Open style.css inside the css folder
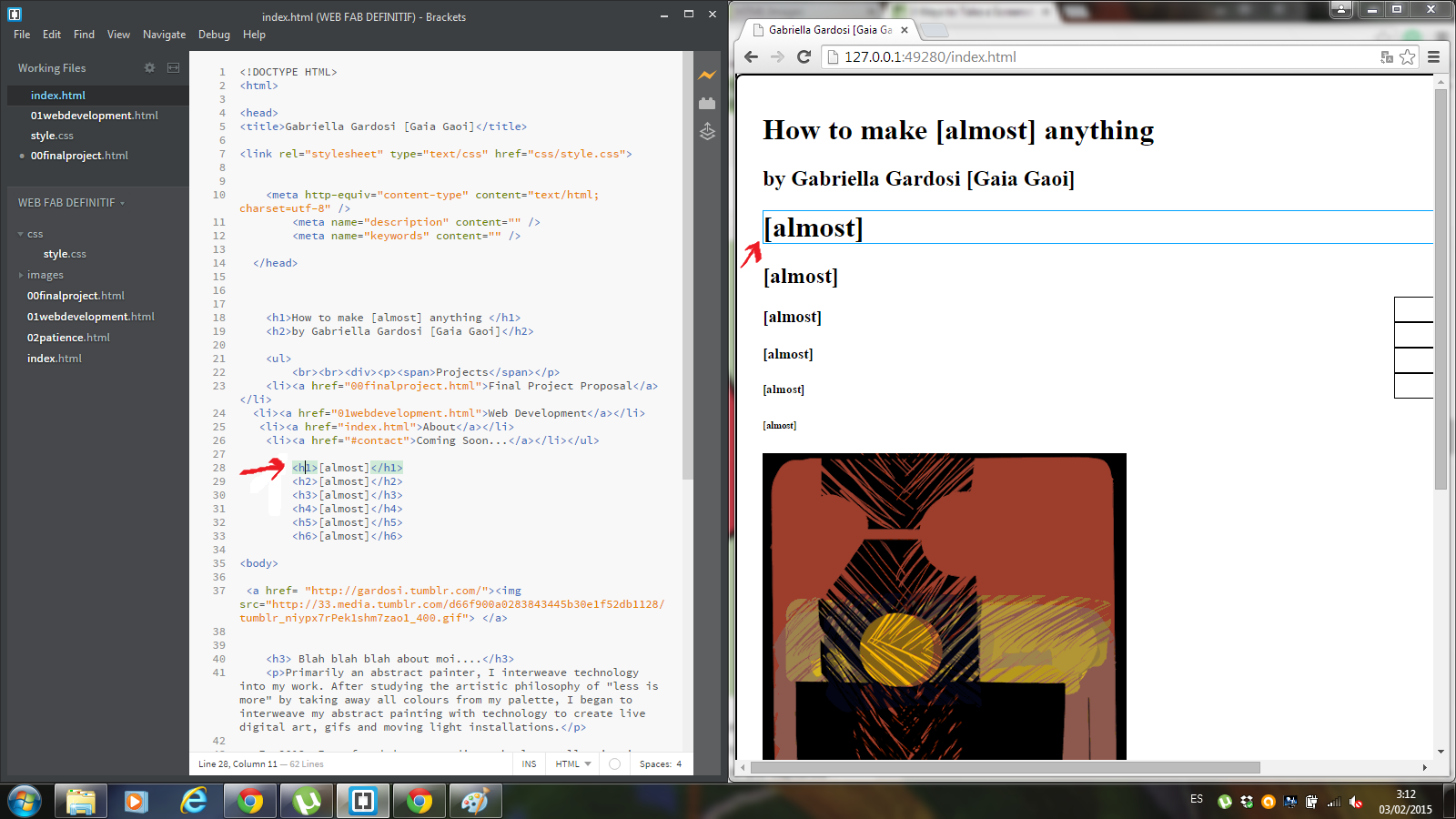The width and height of the screenshot is (1456, 819). pos(65,254)
